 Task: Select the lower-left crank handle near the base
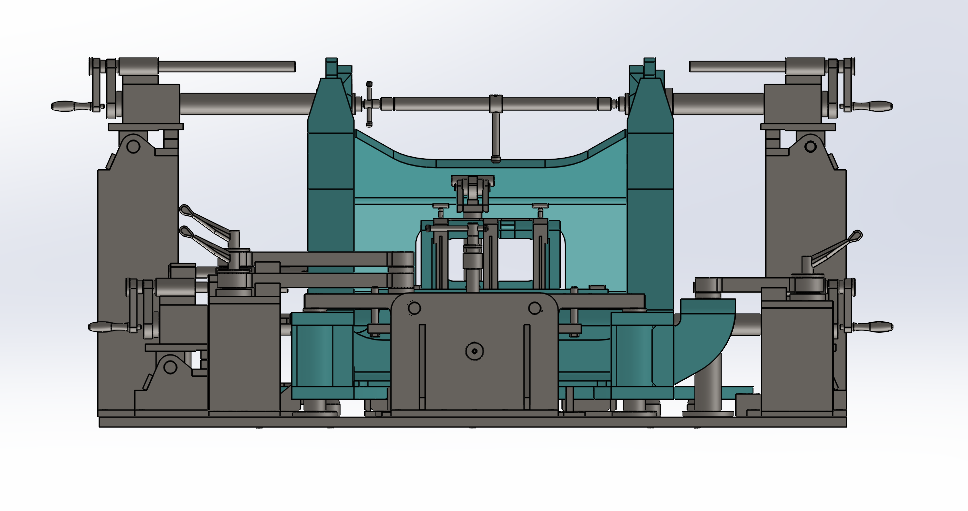click(x=110, y=327)
